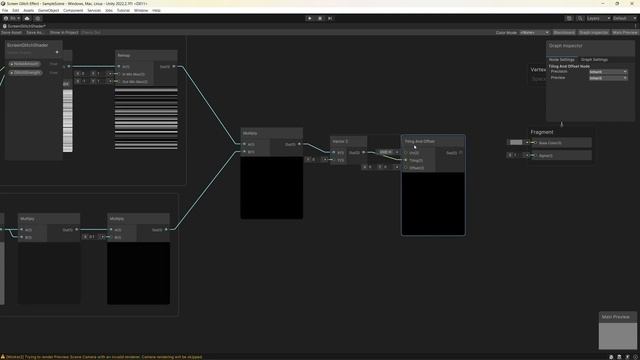
Task: Open the GameObject menu
Action: pyautogui.click(x=49, y=10)
